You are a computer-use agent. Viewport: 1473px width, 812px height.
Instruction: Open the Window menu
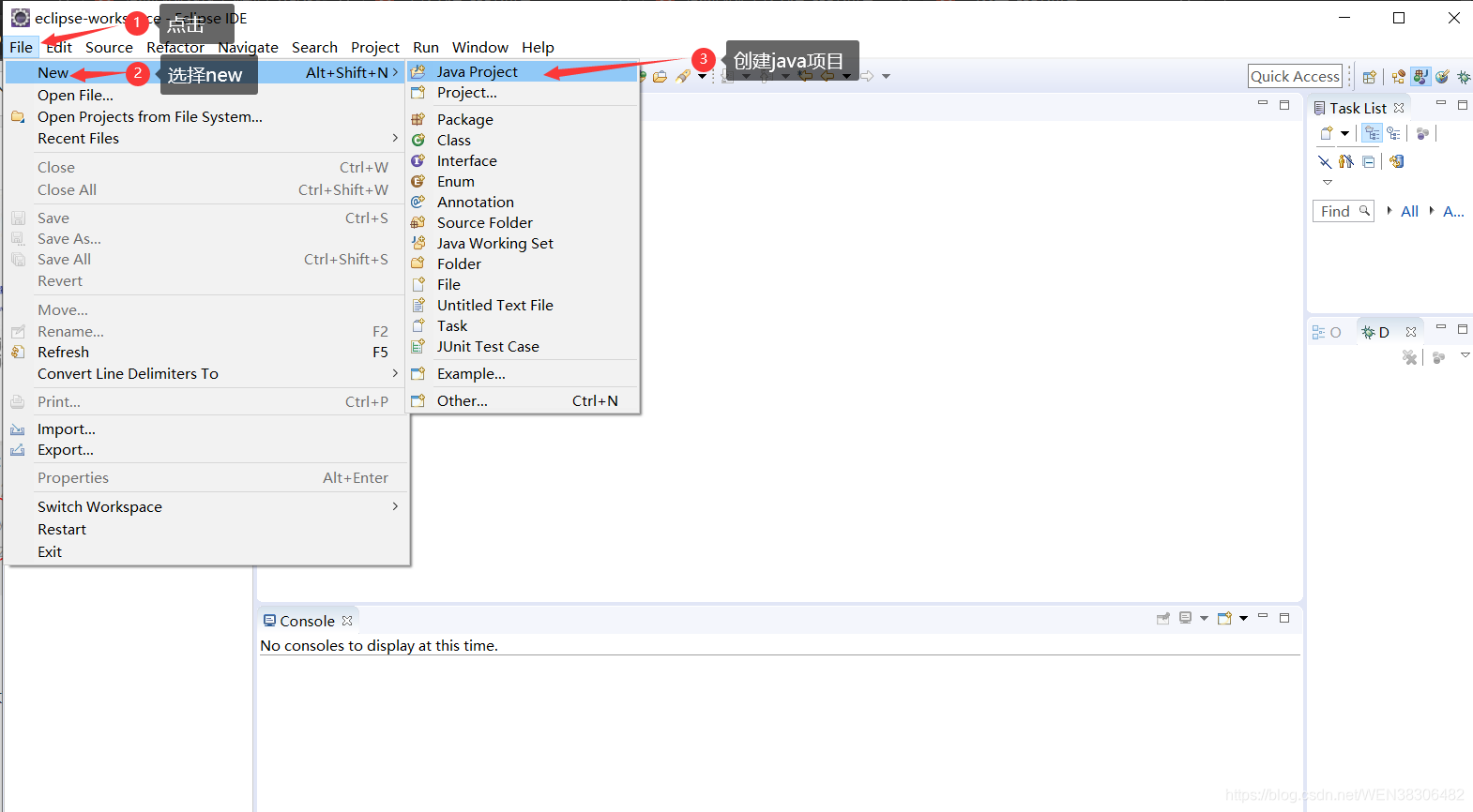coord(479,47)
